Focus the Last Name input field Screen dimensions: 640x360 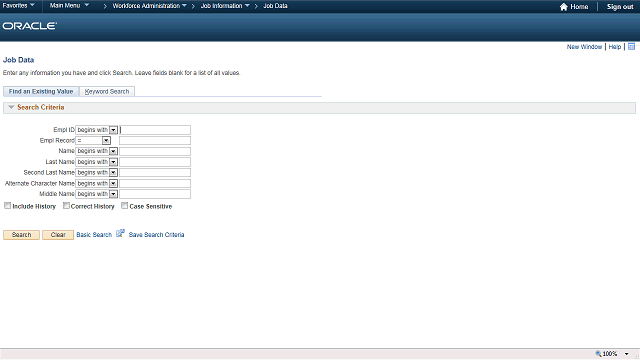click(x=155, y=162)
